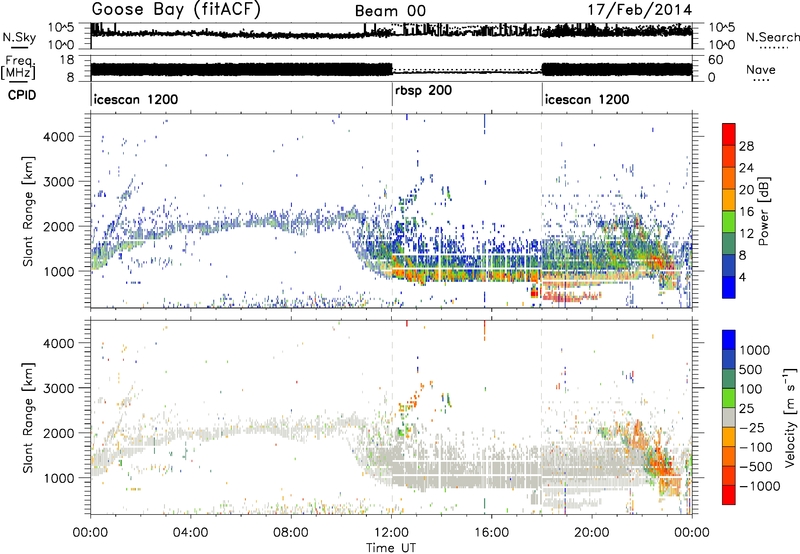
Task: Click the '-25' tick on velocity colorbar
Action: (752, 427)
